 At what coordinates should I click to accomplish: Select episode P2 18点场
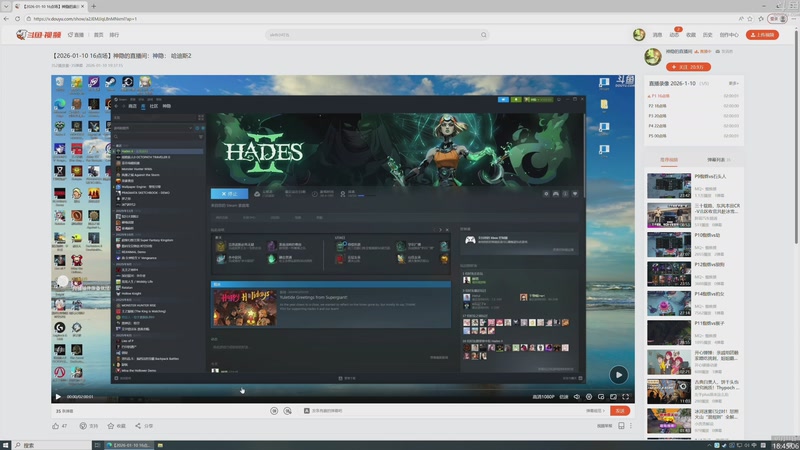click(x=693, y=106)
